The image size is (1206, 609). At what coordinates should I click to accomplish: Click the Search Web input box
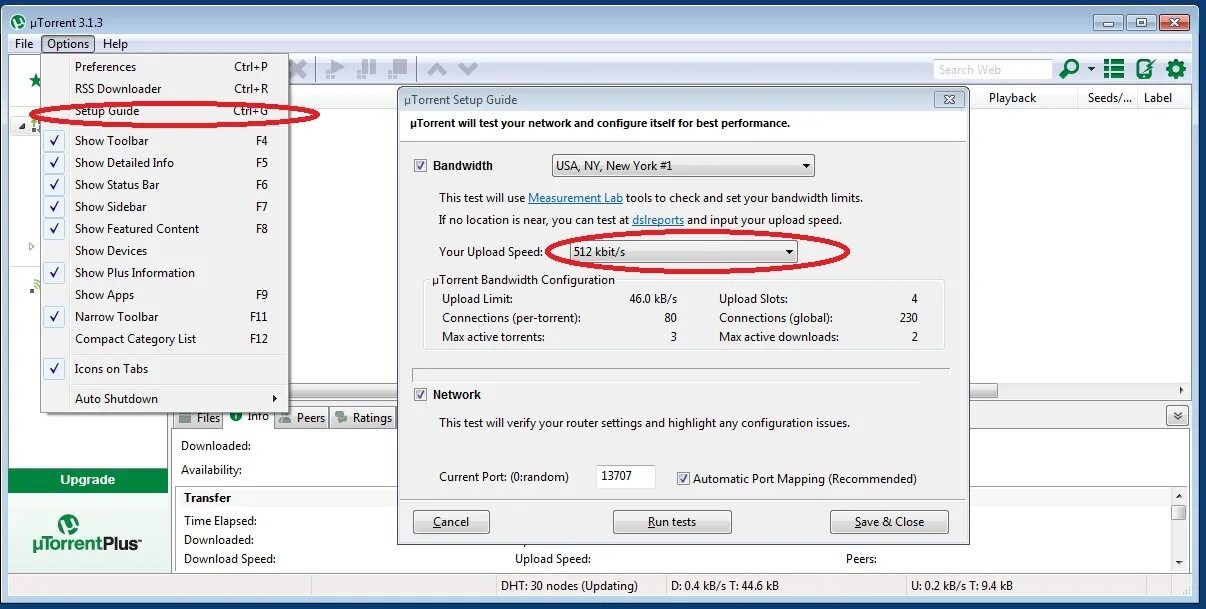click(x=993, y=70)
